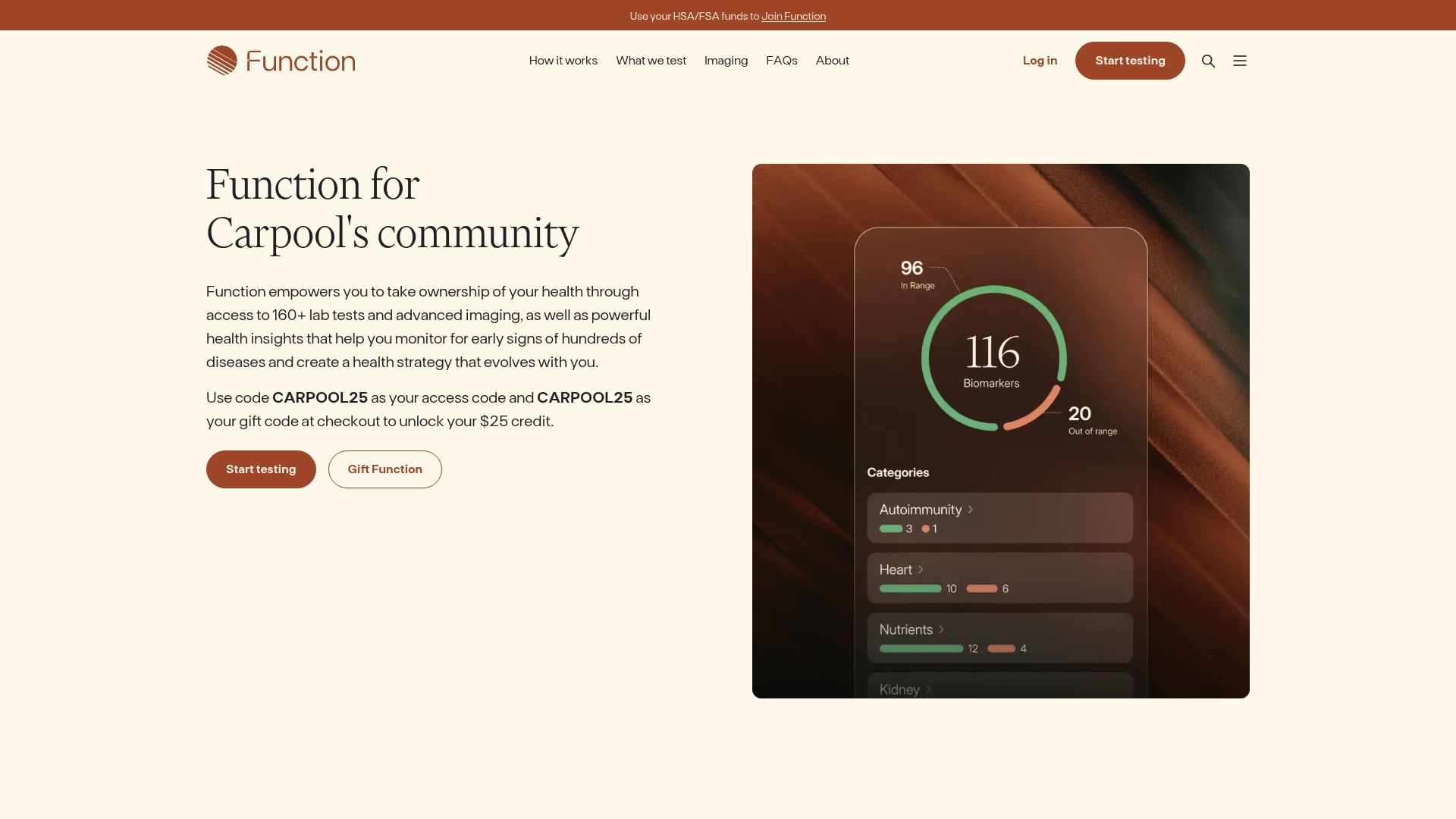
Task: Click Start testing below the promo code text
Action: point(261,469)
